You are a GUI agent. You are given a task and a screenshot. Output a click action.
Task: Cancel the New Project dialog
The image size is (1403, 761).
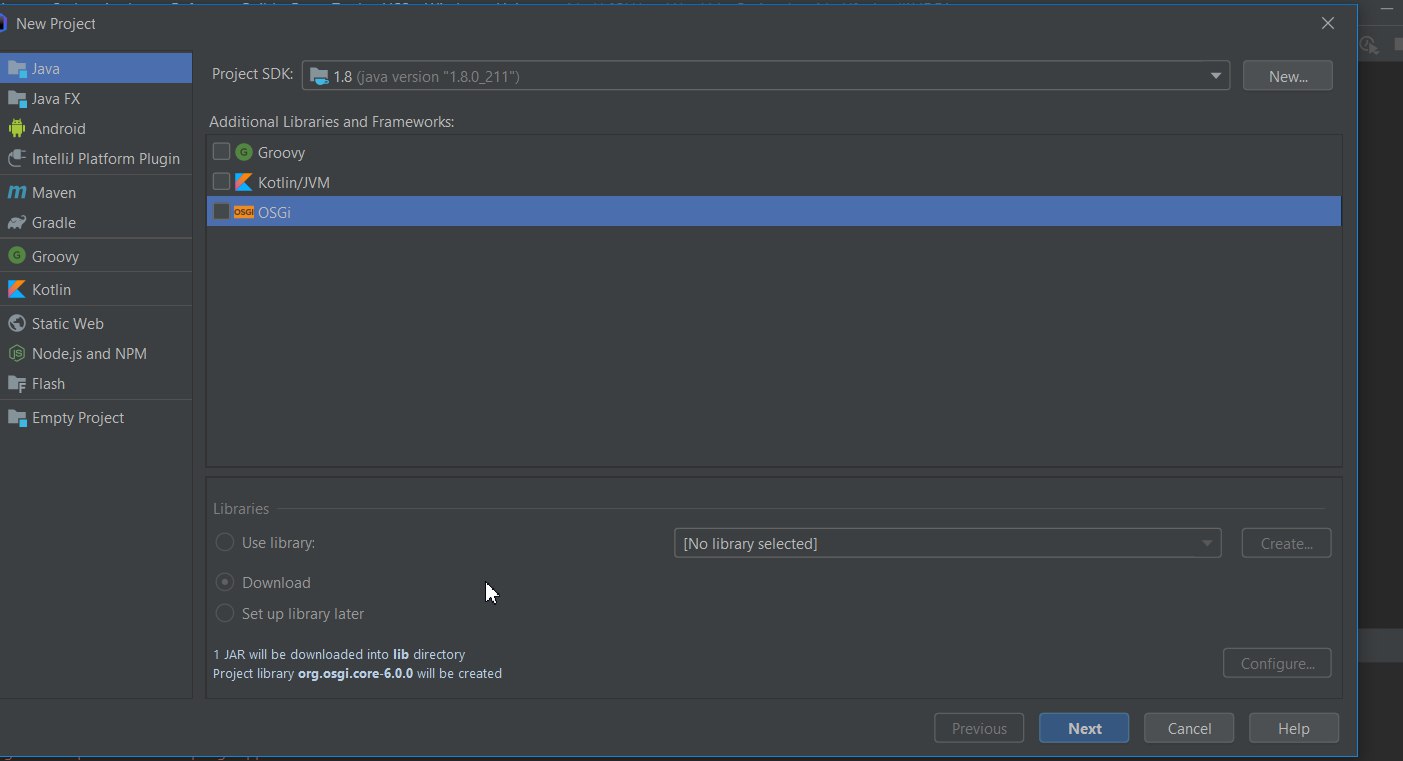(1189, 728)
